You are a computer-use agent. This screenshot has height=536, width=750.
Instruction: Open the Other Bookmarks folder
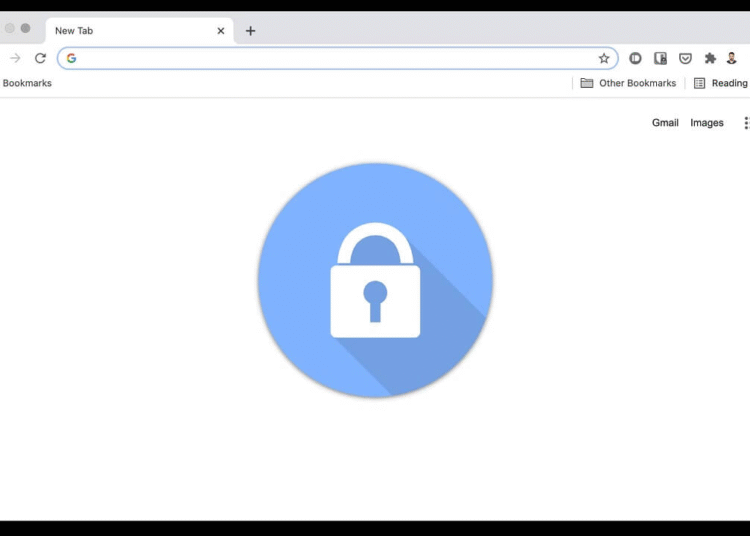coord(628,83)
